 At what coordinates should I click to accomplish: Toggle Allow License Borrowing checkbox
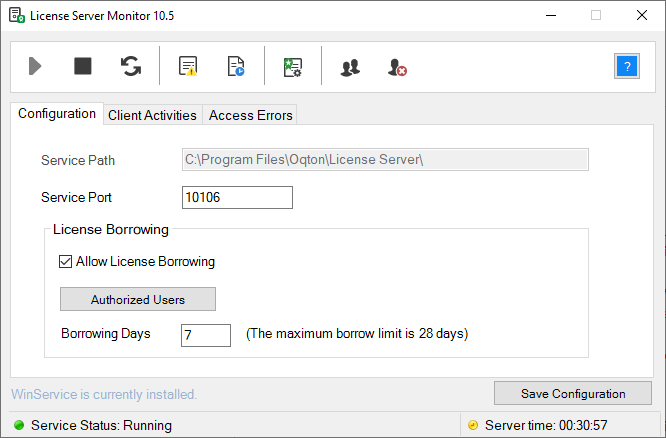[67, 262]
